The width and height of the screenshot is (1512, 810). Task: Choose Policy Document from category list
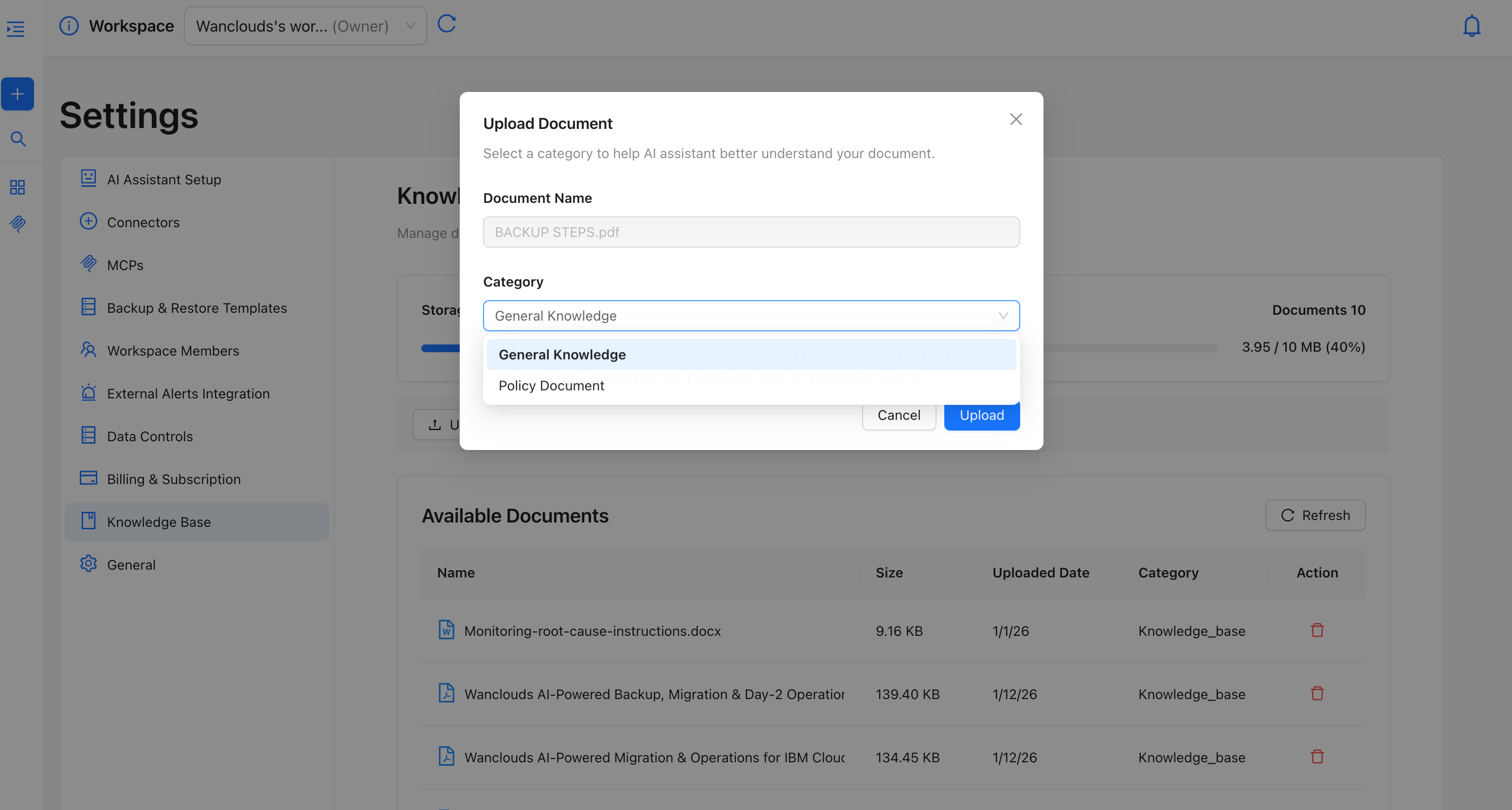[x=551, y=386]
